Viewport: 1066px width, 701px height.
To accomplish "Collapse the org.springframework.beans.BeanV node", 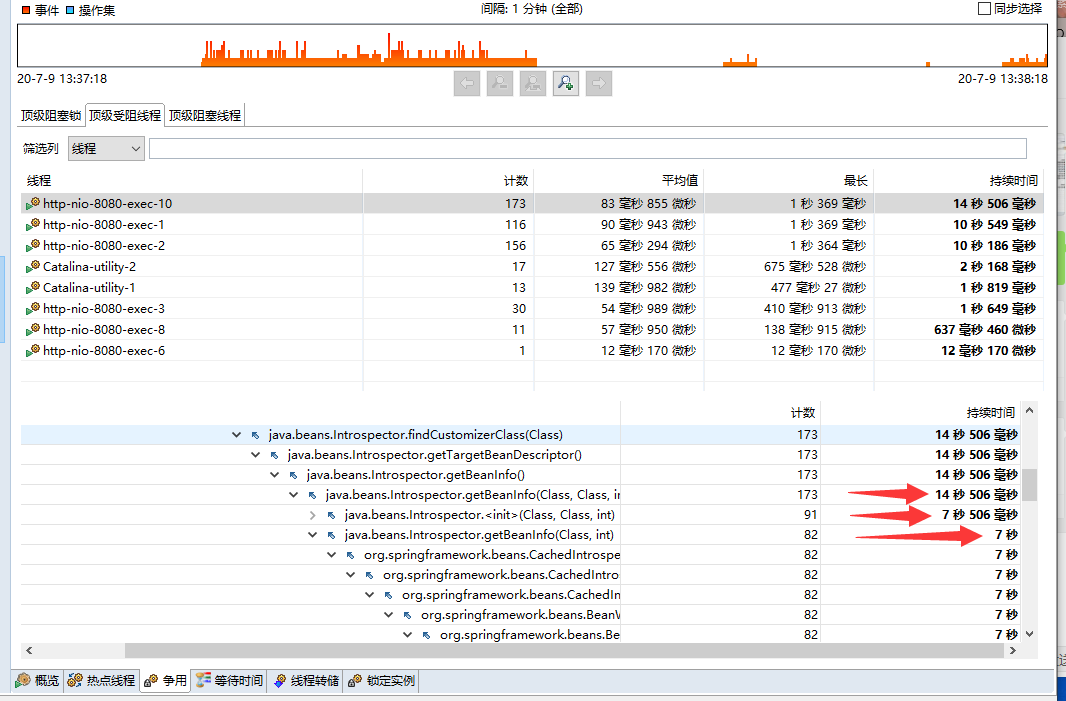I will pos(388,615).
